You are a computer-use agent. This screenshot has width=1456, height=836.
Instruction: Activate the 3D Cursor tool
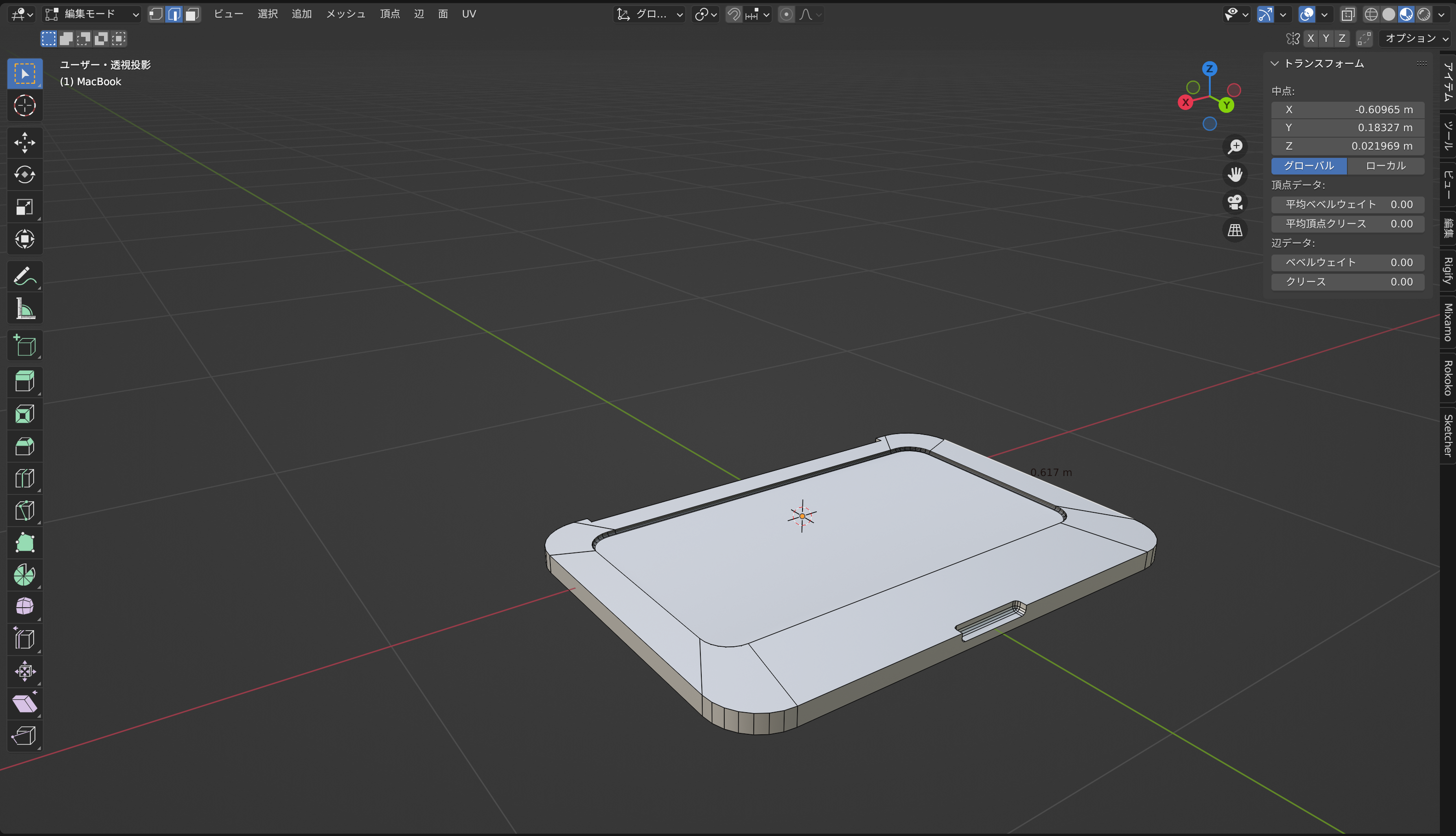tap(25, 105)
